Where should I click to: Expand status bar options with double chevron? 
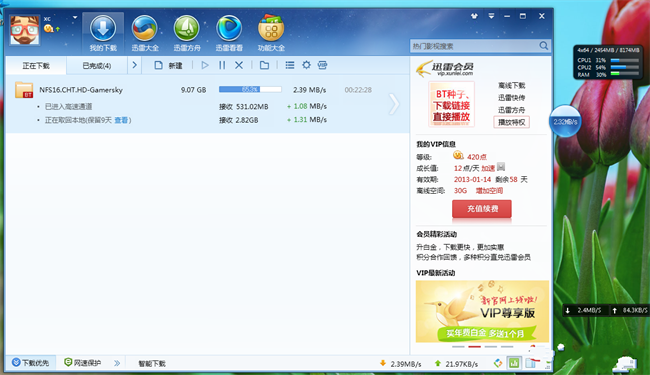point(117,363)
